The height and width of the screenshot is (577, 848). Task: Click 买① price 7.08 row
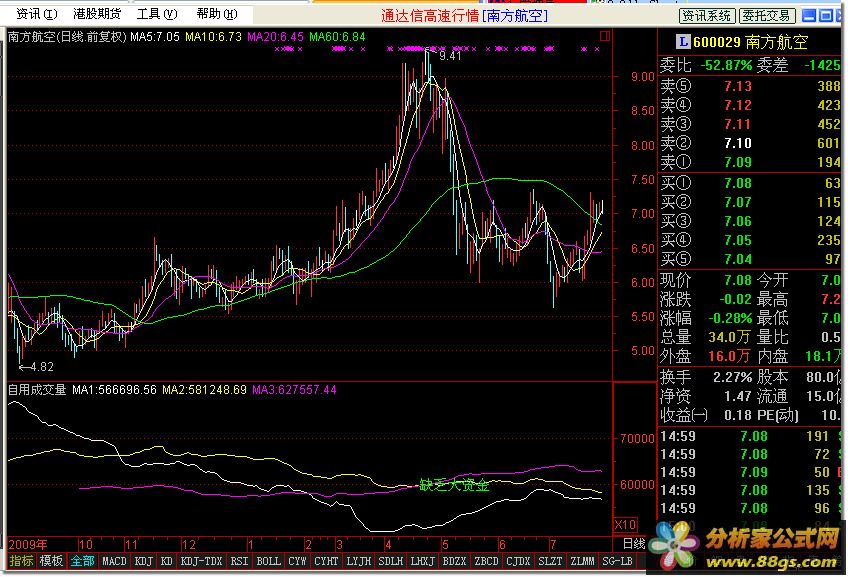pos(750,183)
